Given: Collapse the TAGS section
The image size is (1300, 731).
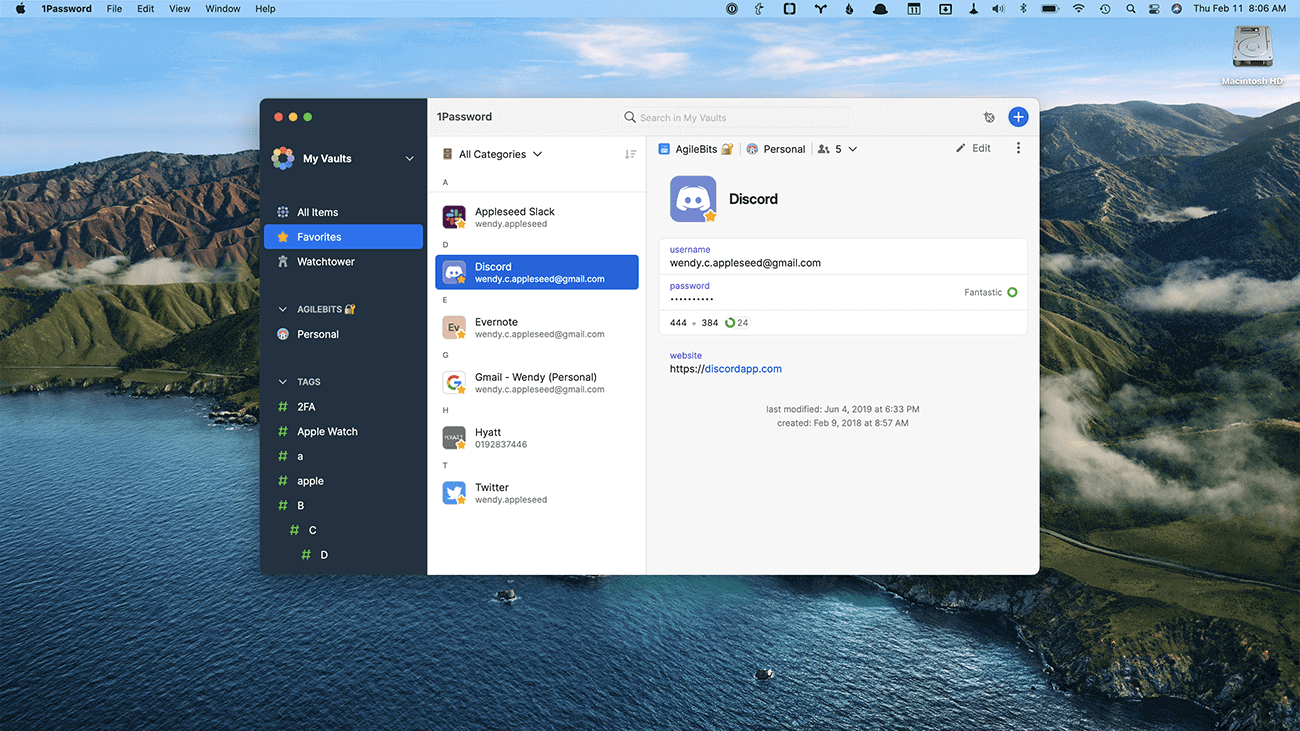Looking at the screenshot, I should tap(283, 381).
